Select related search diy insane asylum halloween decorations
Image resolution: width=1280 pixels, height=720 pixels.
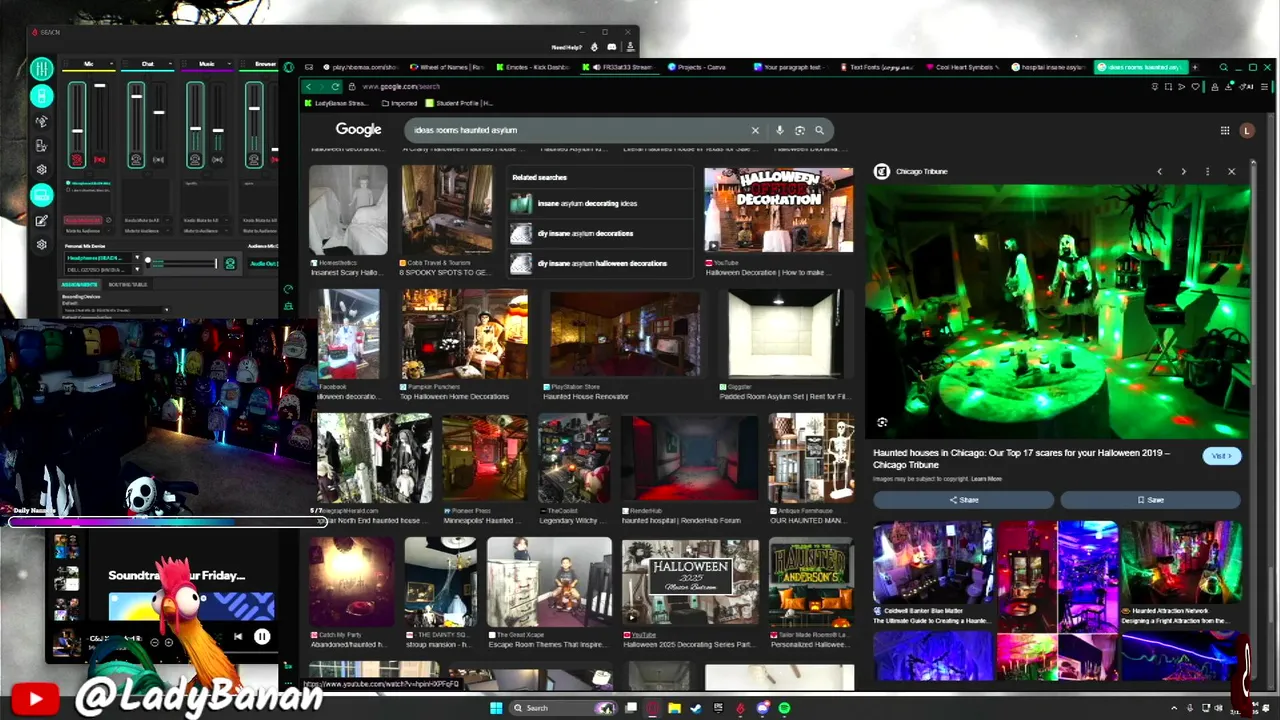[x=599, y=264]
